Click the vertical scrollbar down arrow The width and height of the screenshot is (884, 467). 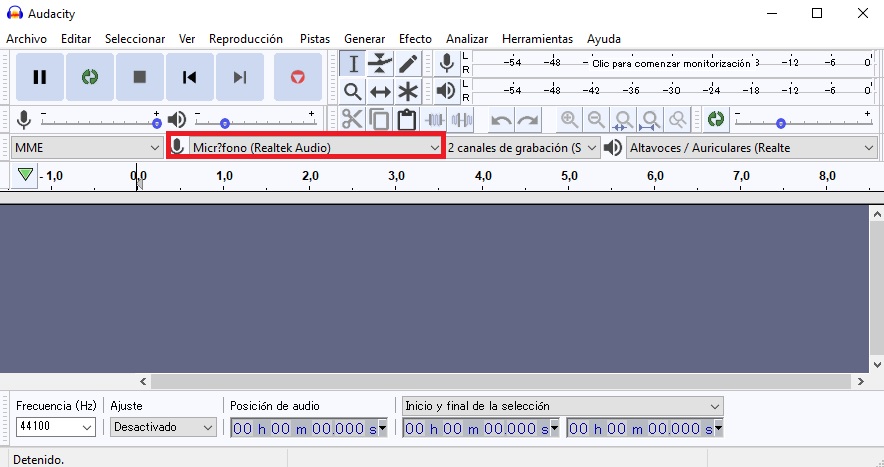[877, 364]
